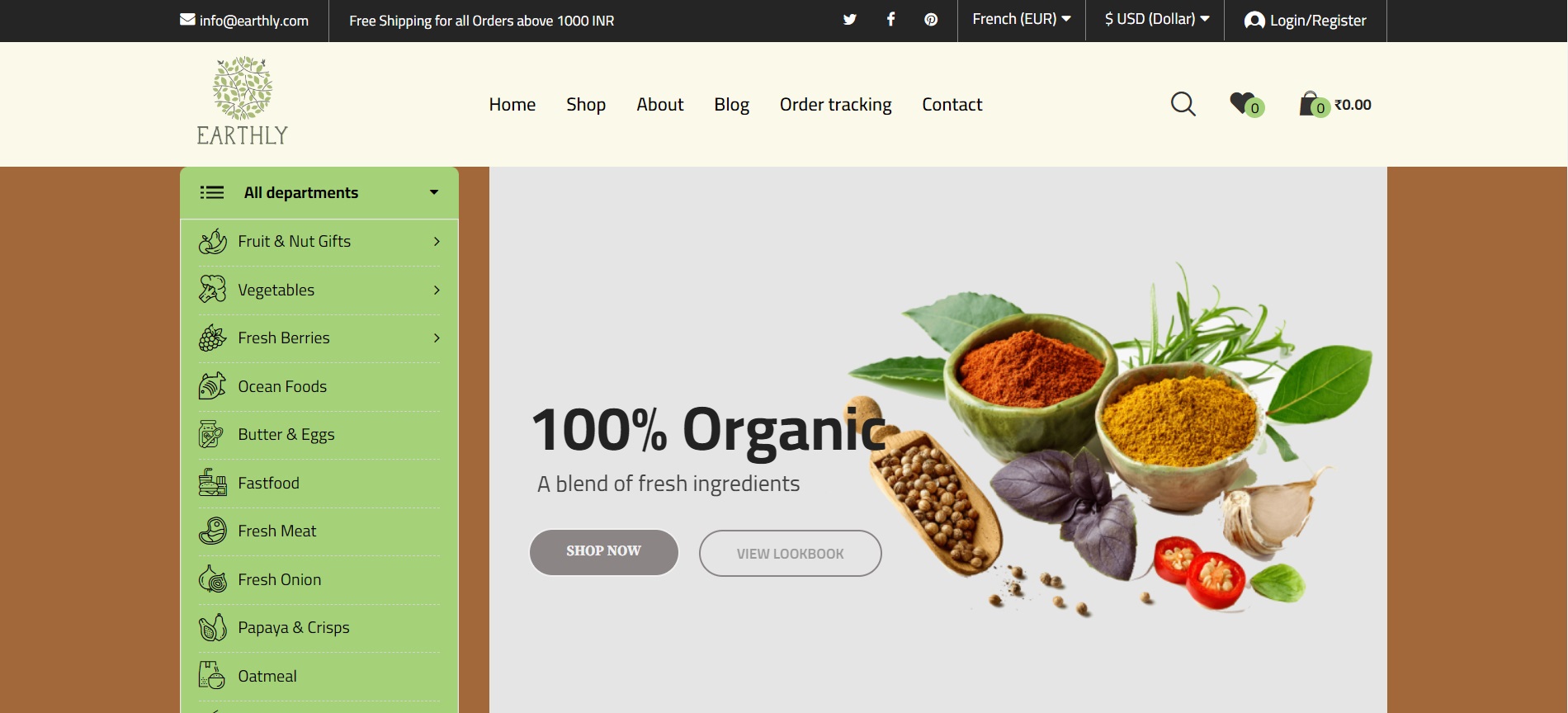Screen dimensions: 1568x713
Task: Click the VIEW LOOKBOOK button
Action: (x=791, y=554)
